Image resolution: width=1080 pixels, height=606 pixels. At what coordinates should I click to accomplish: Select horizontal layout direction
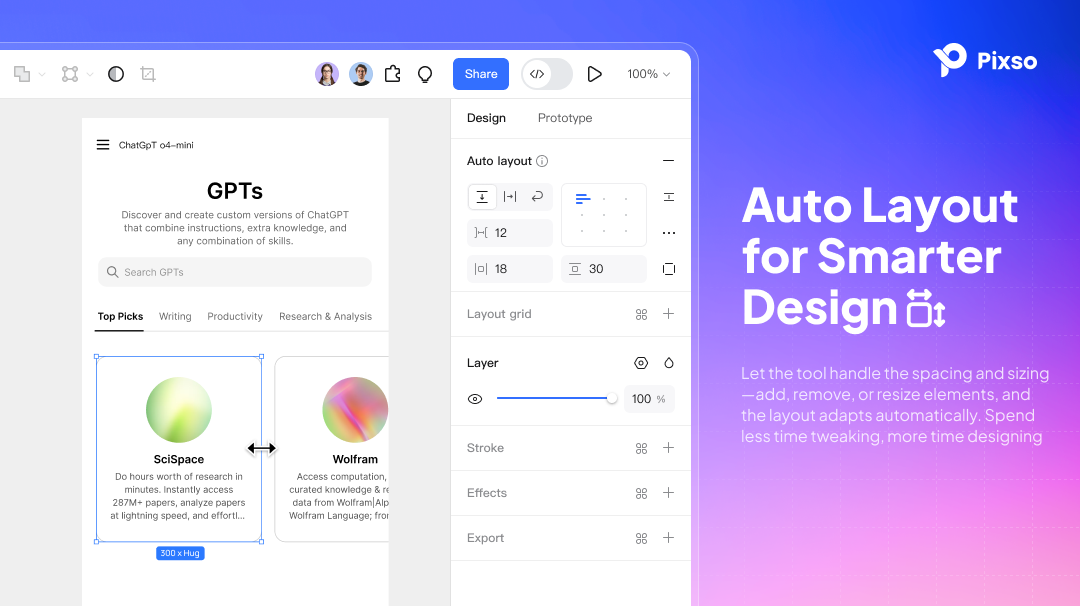(510, 197)
